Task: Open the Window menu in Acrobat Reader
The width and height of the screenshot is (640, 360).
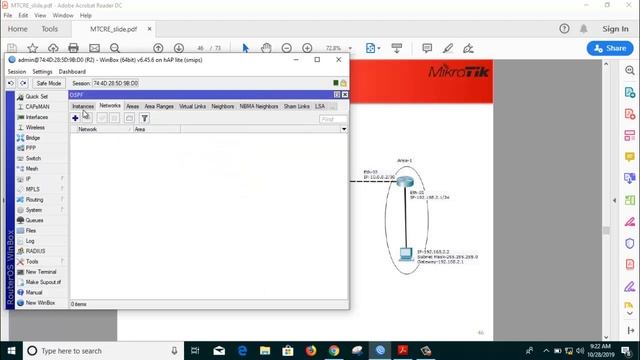Action: tap(63, 16)
